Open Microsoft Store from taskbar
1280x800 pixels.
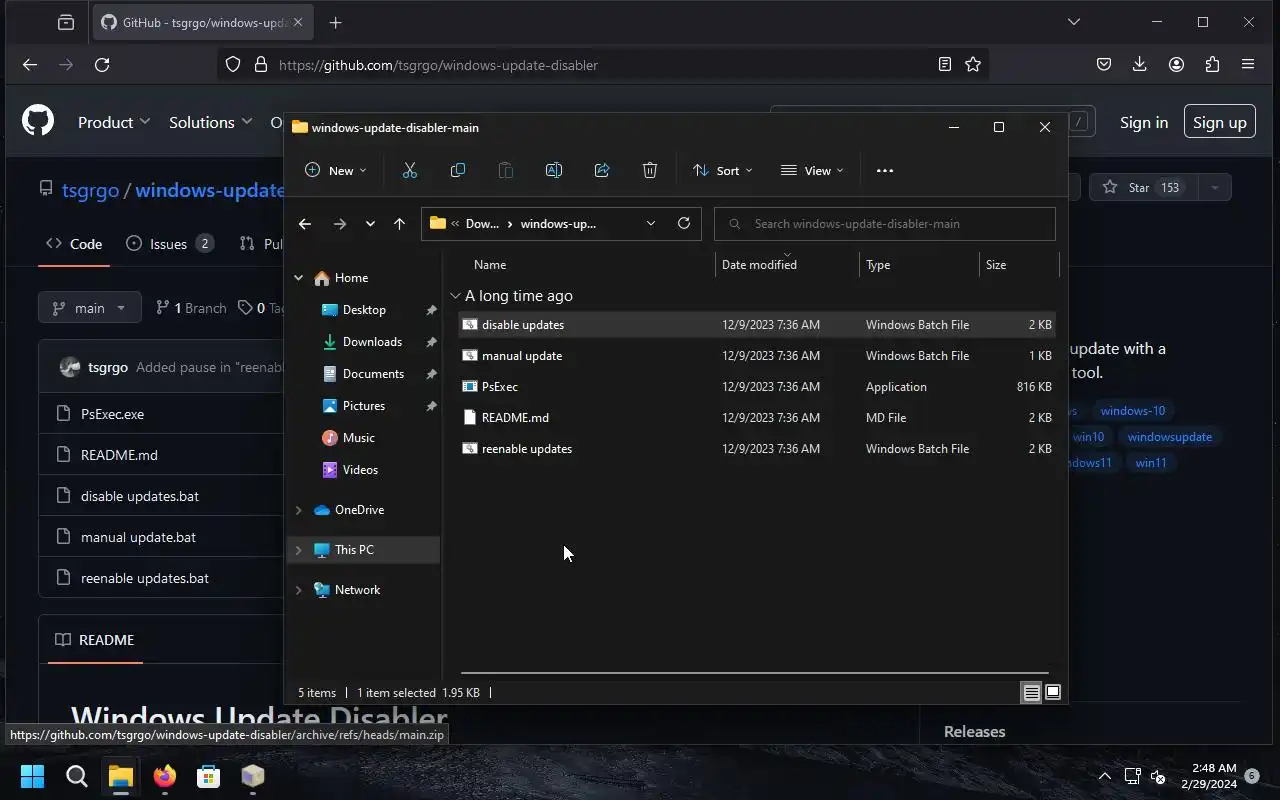click(x=208, y=776)
